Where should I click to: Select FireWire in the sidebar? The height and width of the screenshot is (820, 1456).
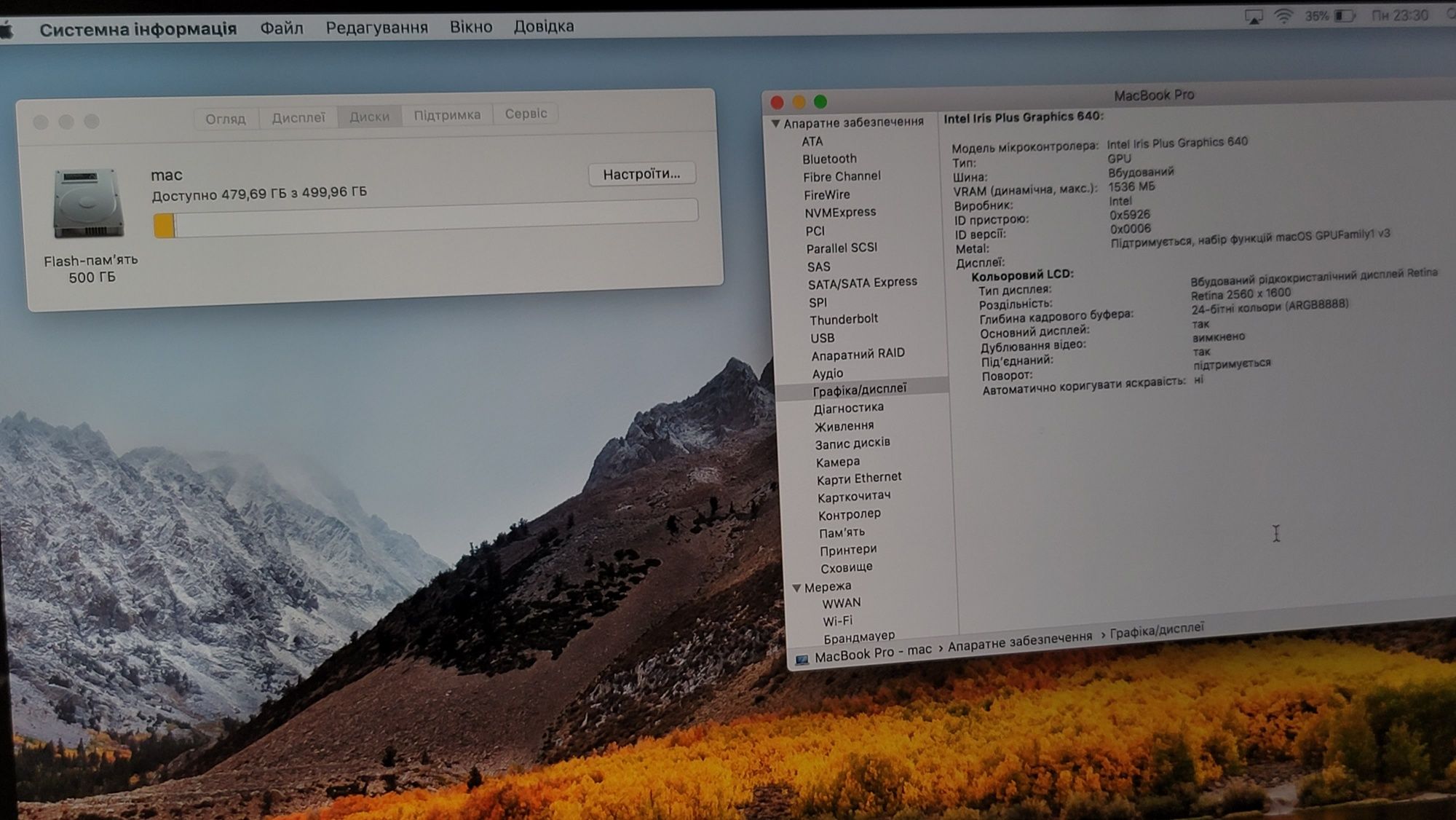coord(826,195)
